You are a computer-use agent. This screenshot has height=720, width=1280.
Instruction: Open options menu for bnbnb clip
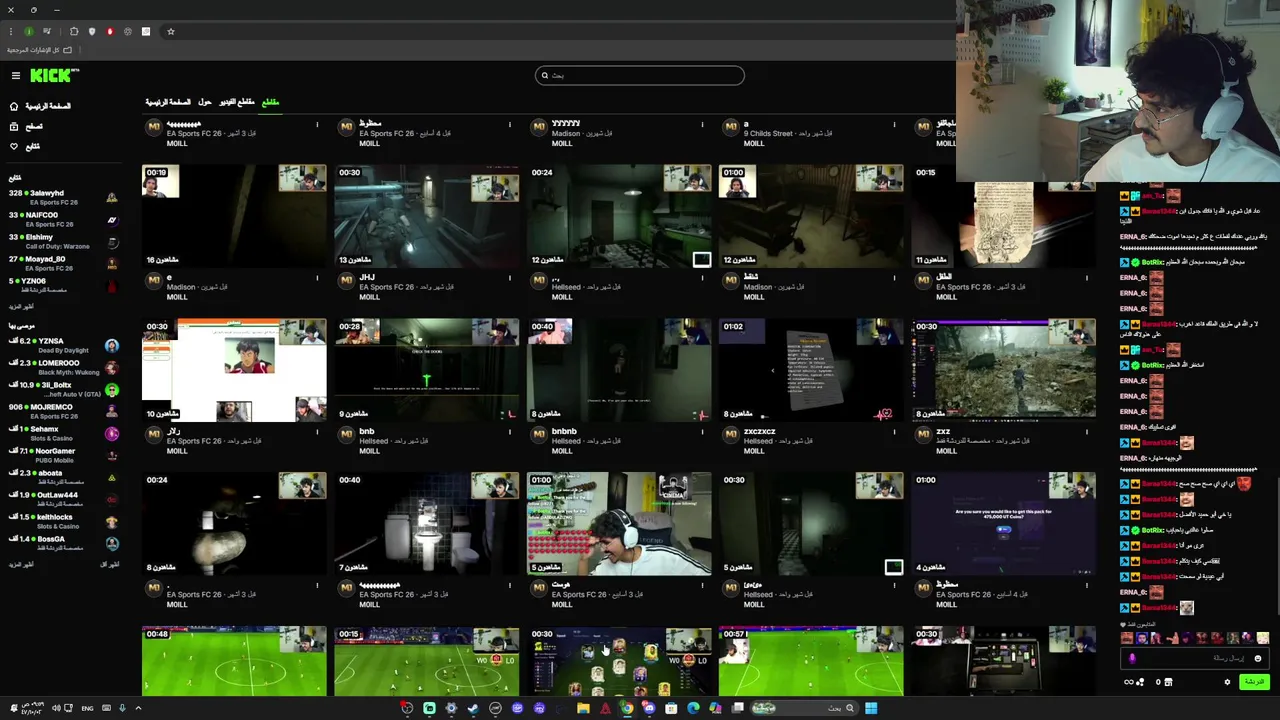coord(702,432)
